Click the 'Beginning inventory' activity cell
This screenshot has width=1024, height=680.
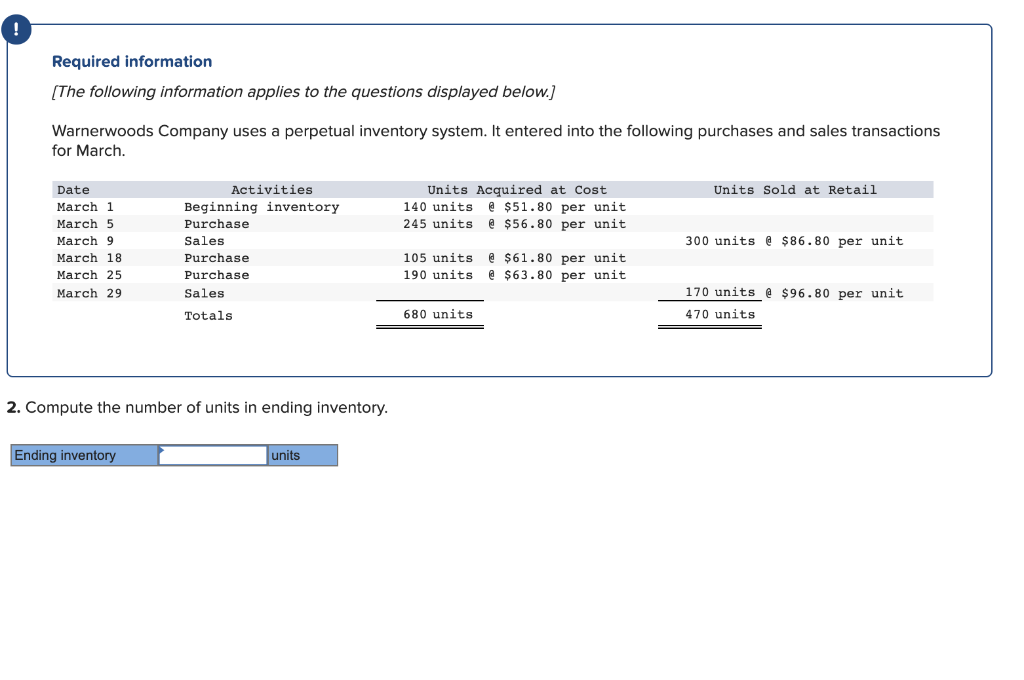pos(262,207)
